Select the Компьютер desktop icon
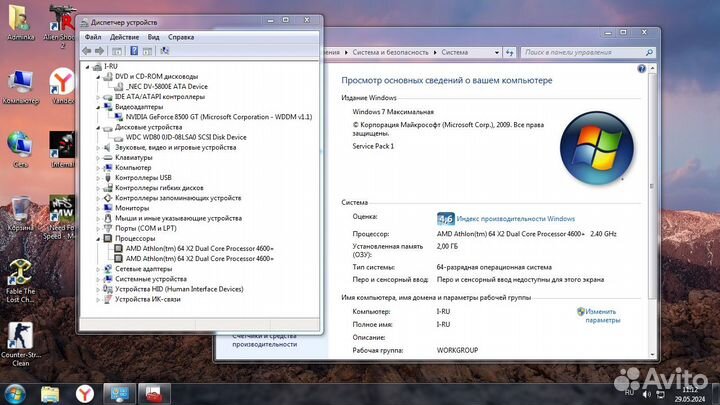Screen dimensions: 720x405 (x=20, y=87)
